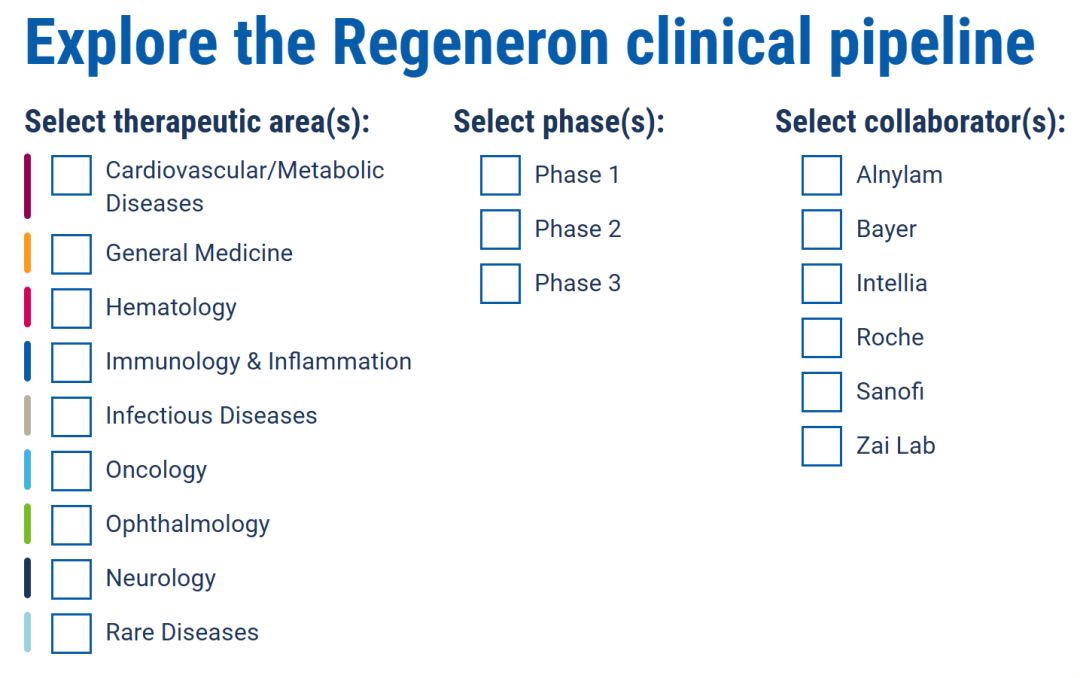Select the Ophthalmology checkbox
The width and height of the screenshot is (1080, 678).
(71, 524)
